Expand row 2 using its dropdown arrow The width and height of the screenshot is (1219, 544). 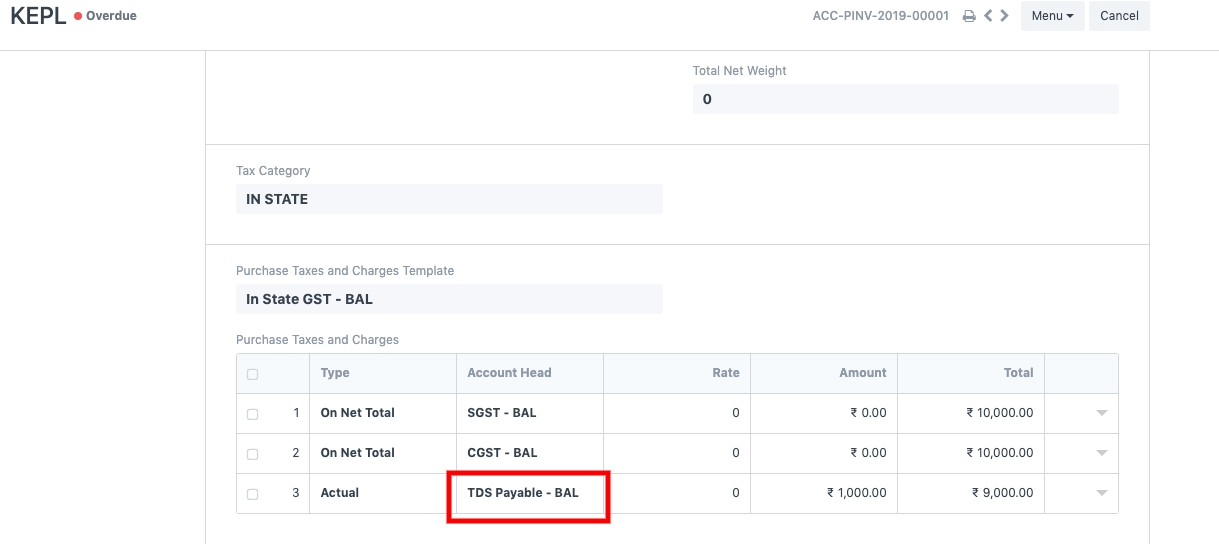point(1101,453)
